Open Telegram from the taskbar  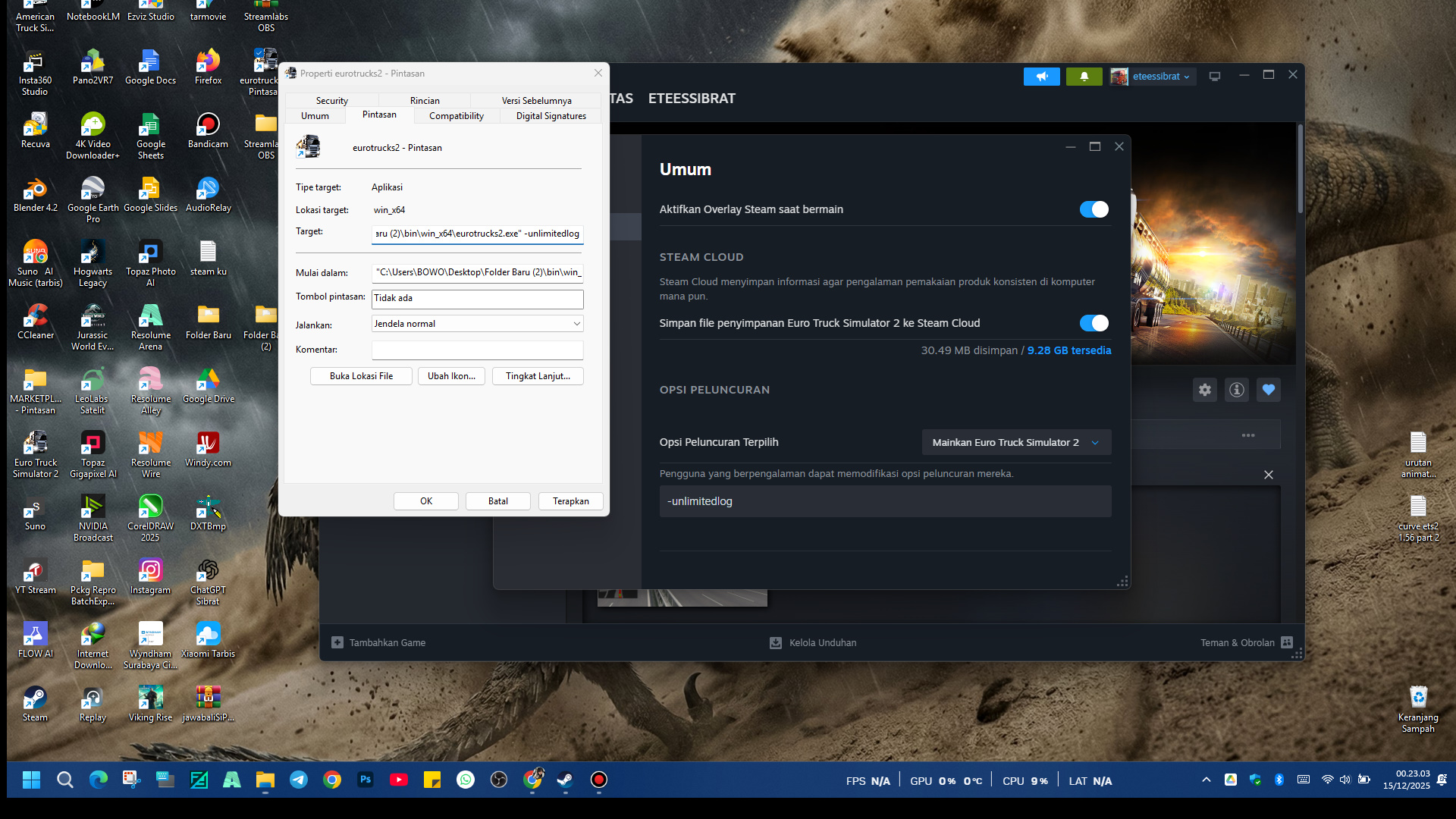point(299,780)
